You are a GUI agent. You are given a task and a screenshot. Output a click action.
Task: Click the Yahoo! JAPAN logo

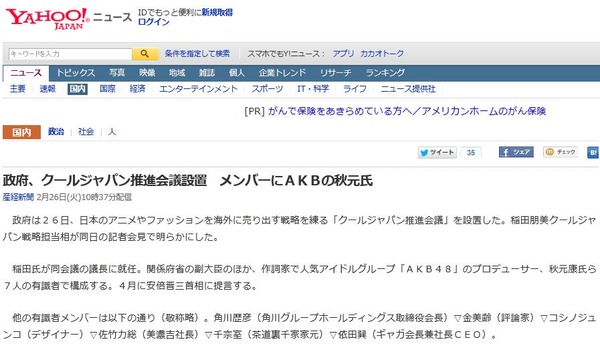tap(47, 18)
